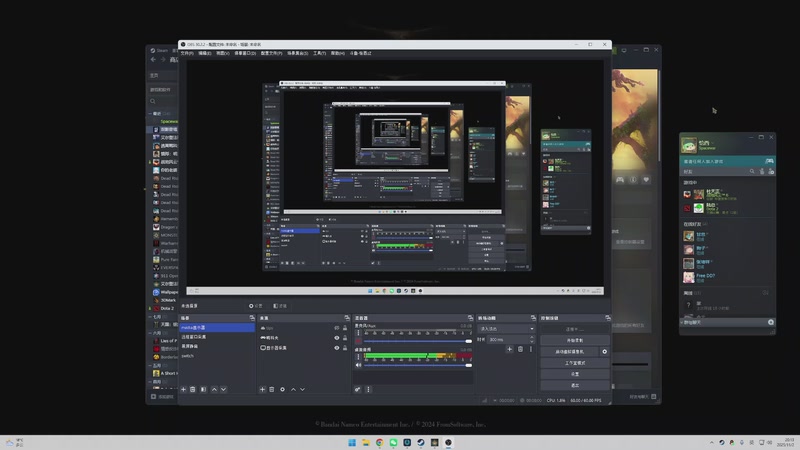Open the 视图 menu in OBS
The height and width of the screenshot is (450, 800).
click(x=222, y=53)
